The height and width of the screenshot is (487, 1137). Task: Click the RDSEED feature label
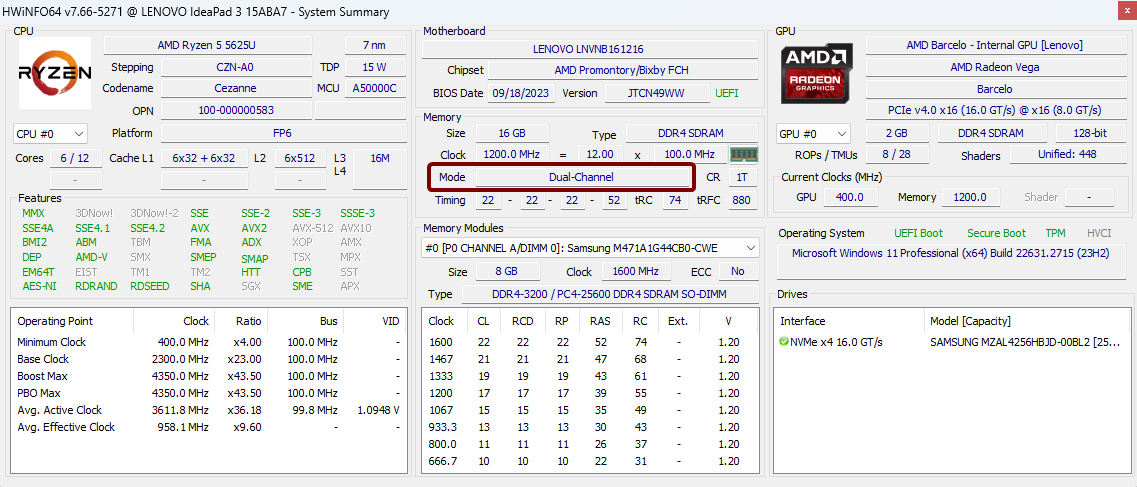pyautogui.click(x=150, y=286)
